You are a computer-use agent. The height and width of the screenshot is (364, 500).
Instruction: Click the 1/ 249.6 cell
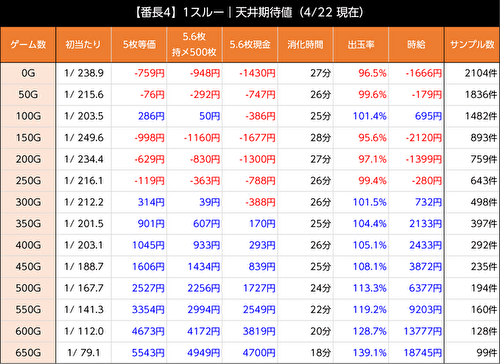tap(84, 138)
